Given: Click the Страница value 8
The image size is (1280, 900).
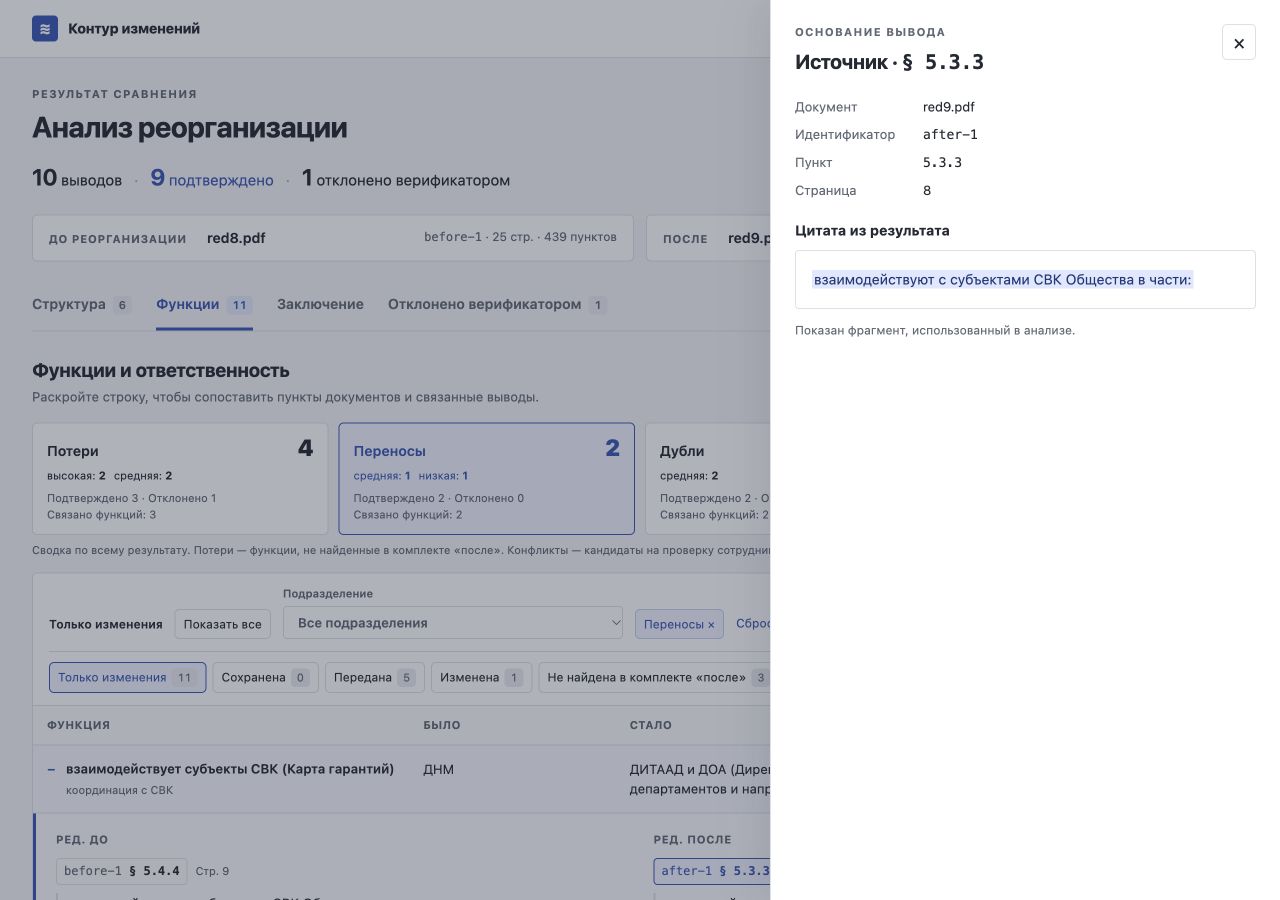Looking at the screenshot, I should tap(927, 191).
